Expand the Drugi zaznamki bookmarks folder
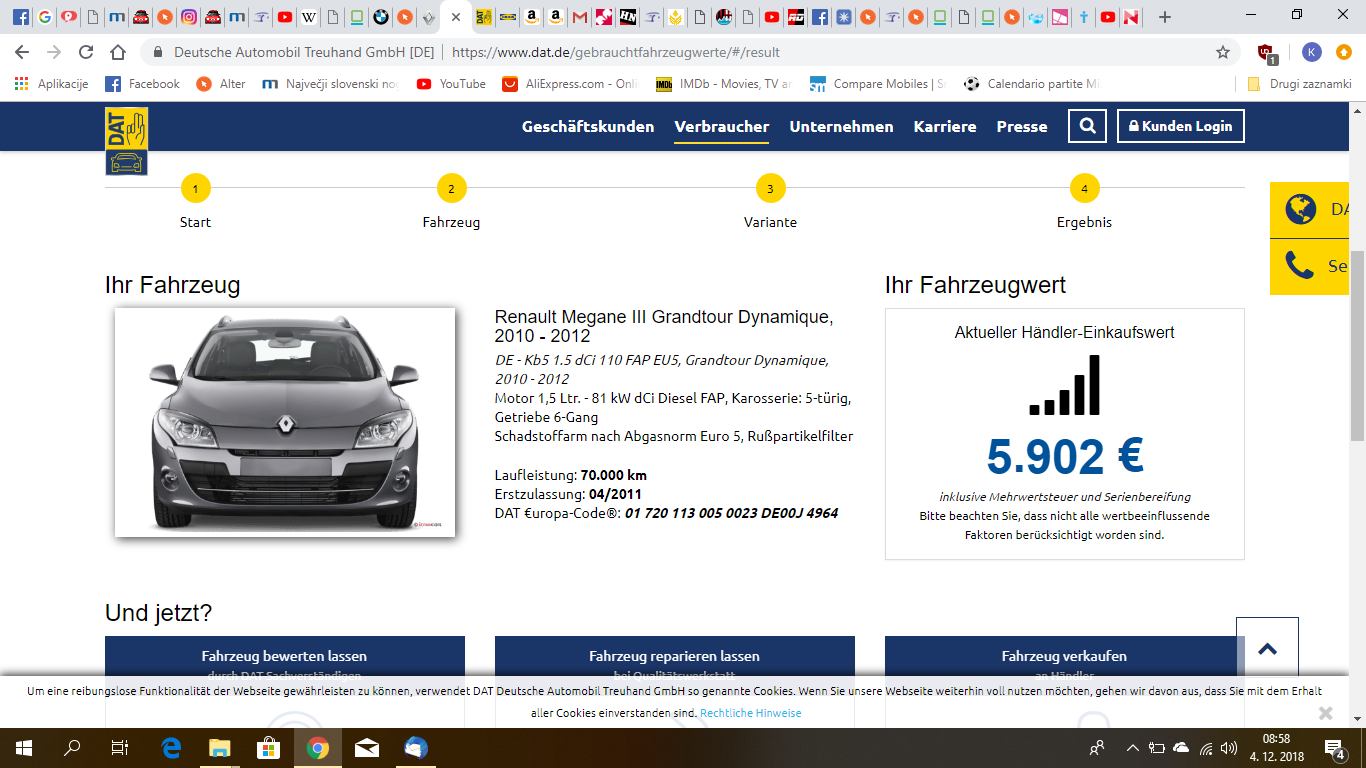 (1299, 84)
